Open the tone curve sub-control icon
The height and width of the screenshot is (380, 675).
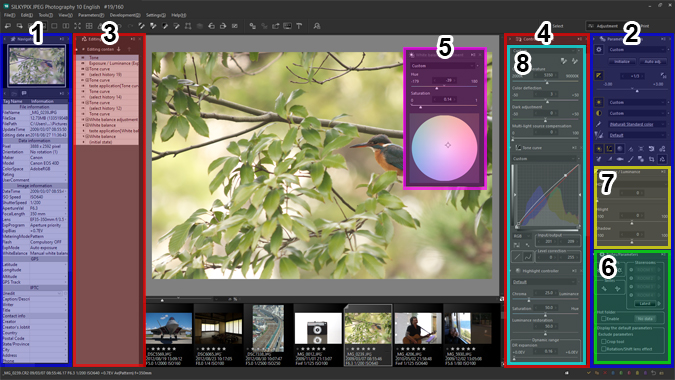(609, 149)
